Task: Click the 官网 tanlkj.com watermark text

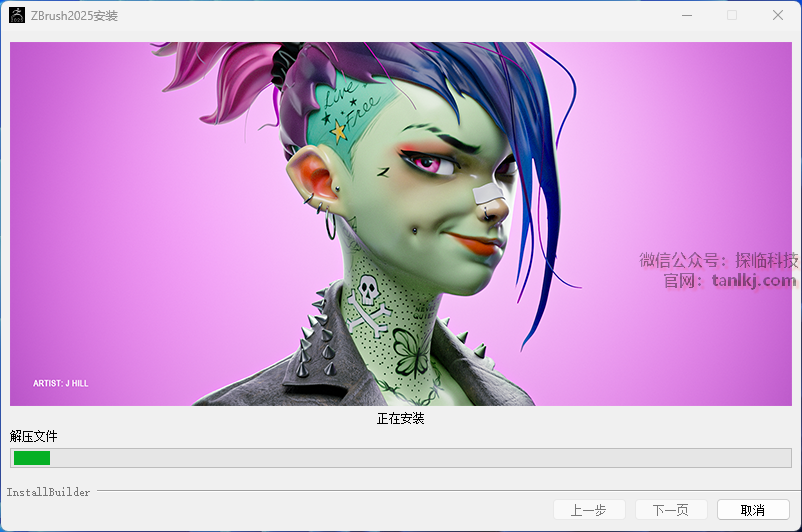Action: click(x=730, y=280)
